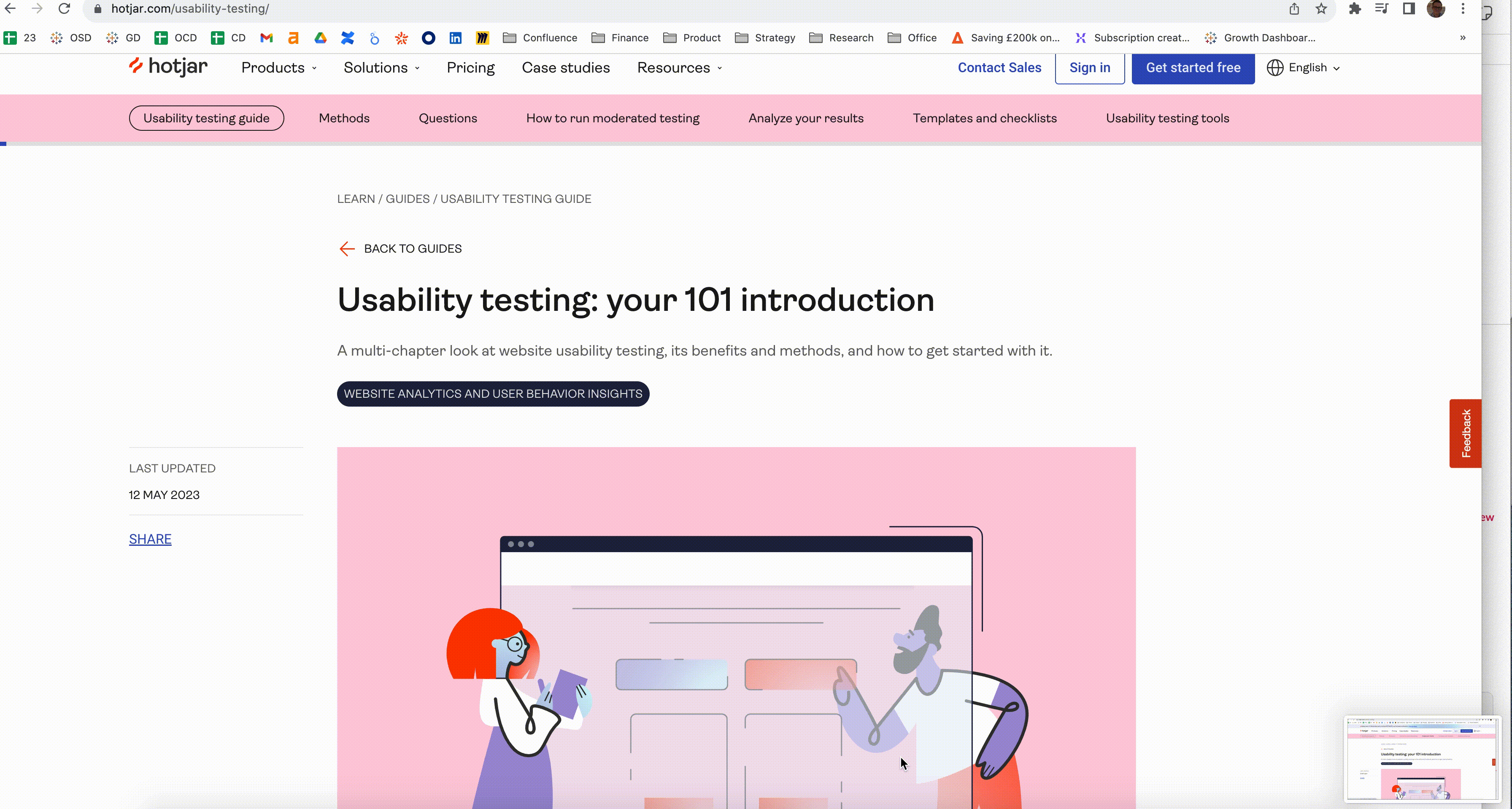The image size is (1512, 809).
Task: Toggle the browser side panel icon
Action: (1409, 9)
